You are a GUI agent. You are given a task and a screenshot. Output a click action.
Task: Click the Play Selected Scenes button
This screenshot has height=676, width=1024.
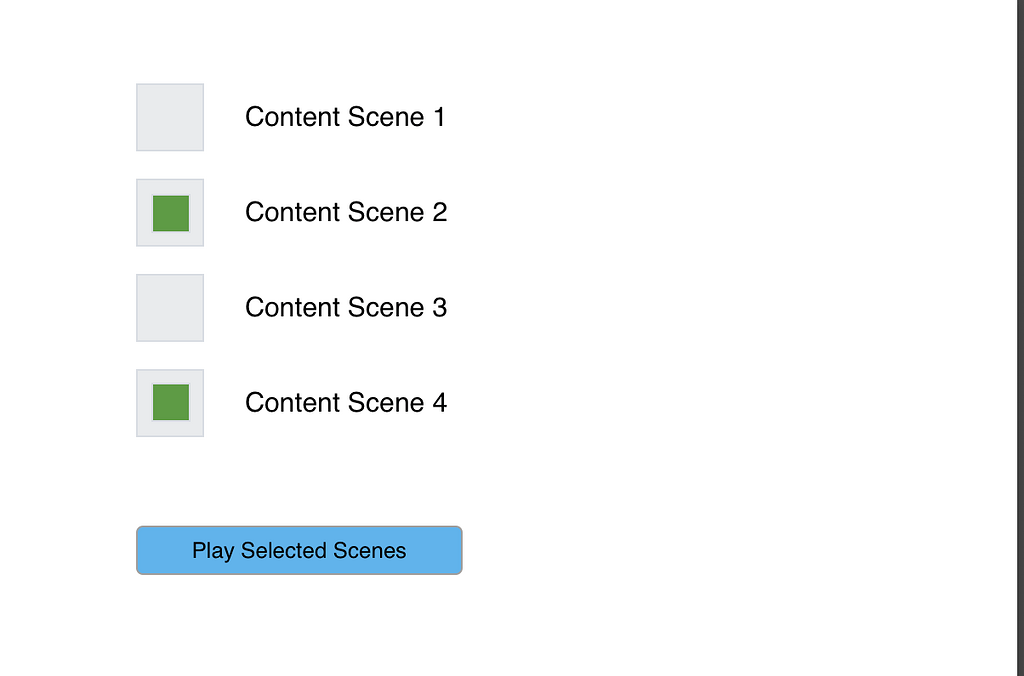(x=298, y=550)
